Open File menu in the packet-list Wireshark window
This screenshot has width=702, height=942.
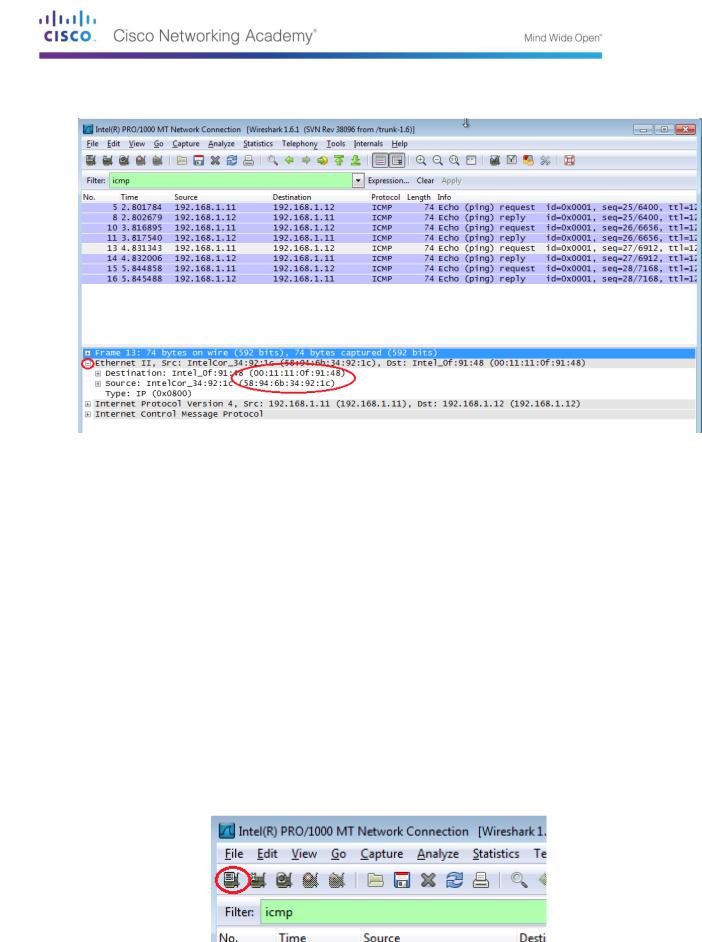pos(92,144)
